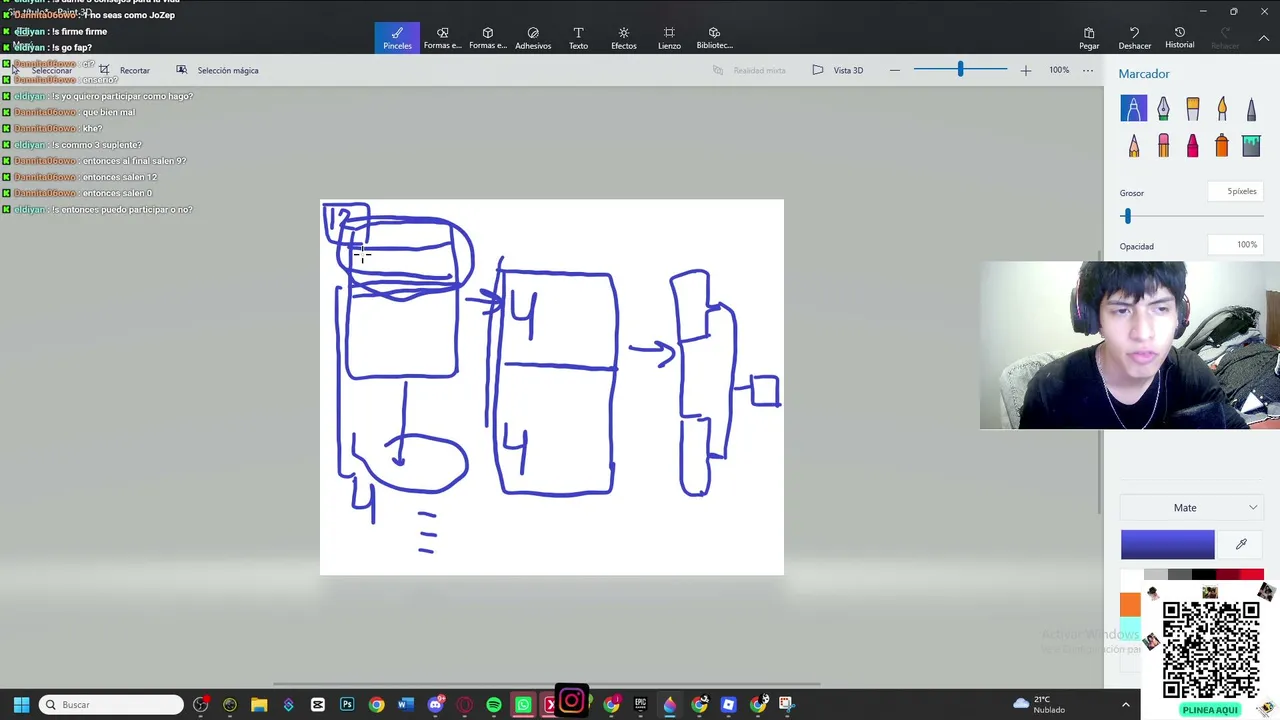This screenshot has height=720, width=1280.
Task: Click the taskbar Buscar search box
Action: pos(112,705)
